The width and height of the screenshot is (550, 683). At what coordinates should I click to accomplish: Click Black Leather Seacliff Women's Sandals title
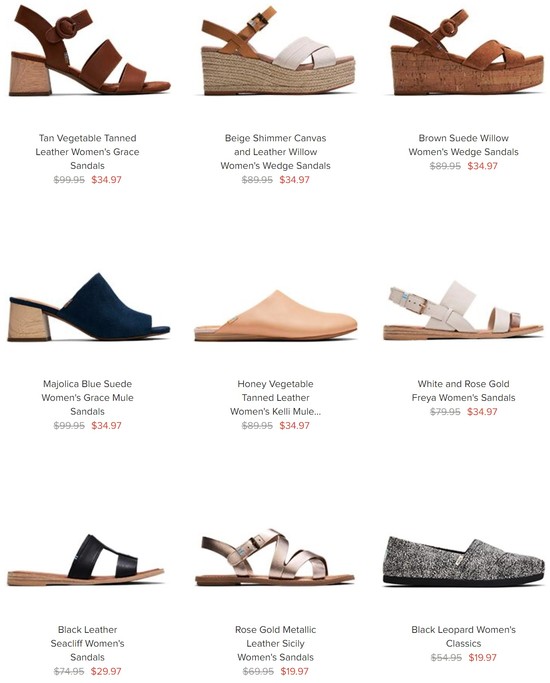(x=88, y=643)
